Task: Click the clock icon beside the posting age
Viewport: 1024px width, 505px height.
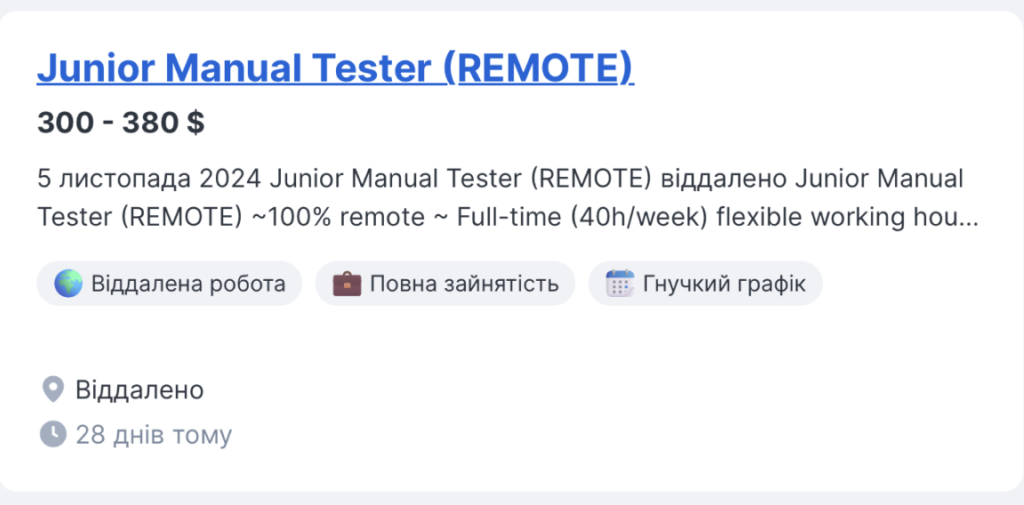Action: (52, 435)
